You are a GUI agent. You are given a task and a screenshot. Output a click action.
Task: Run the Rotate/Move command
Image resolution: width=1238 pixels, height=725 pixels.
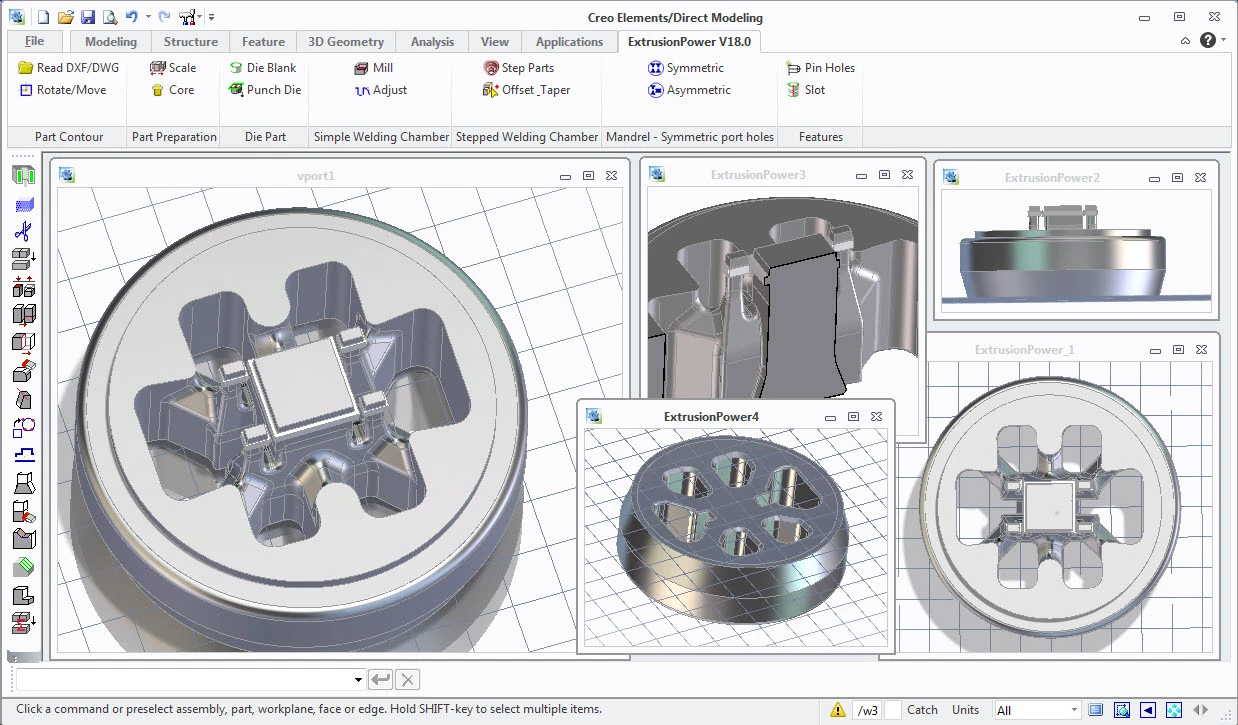[x=63, y=90]
